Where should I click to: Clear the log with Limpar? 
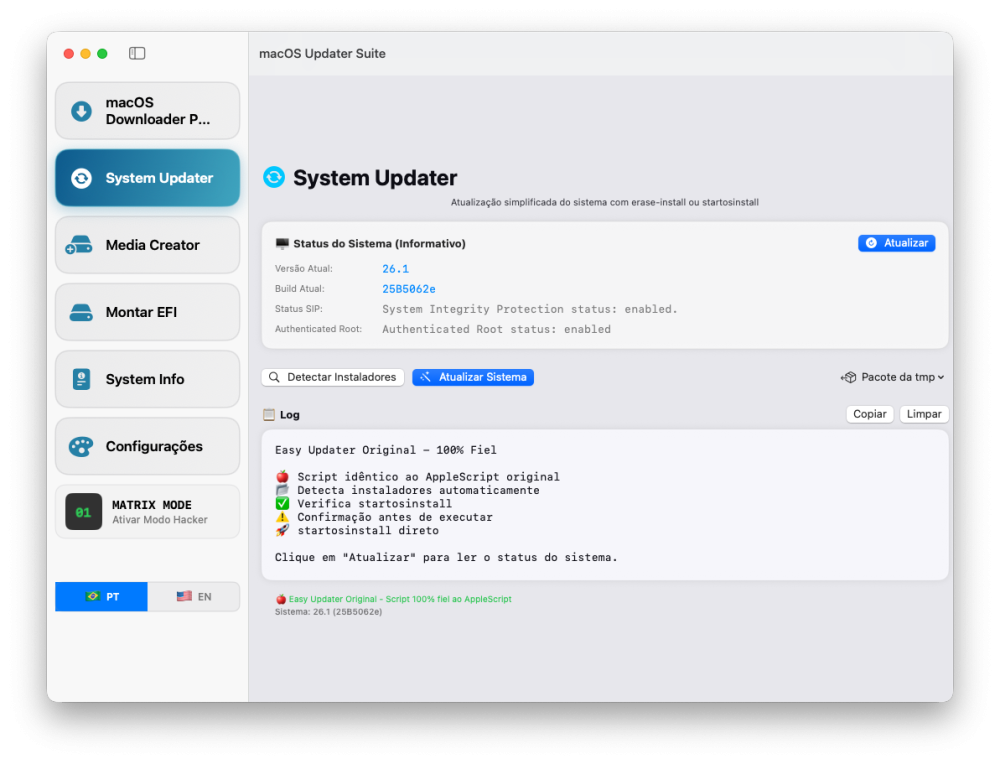point(924,415)
